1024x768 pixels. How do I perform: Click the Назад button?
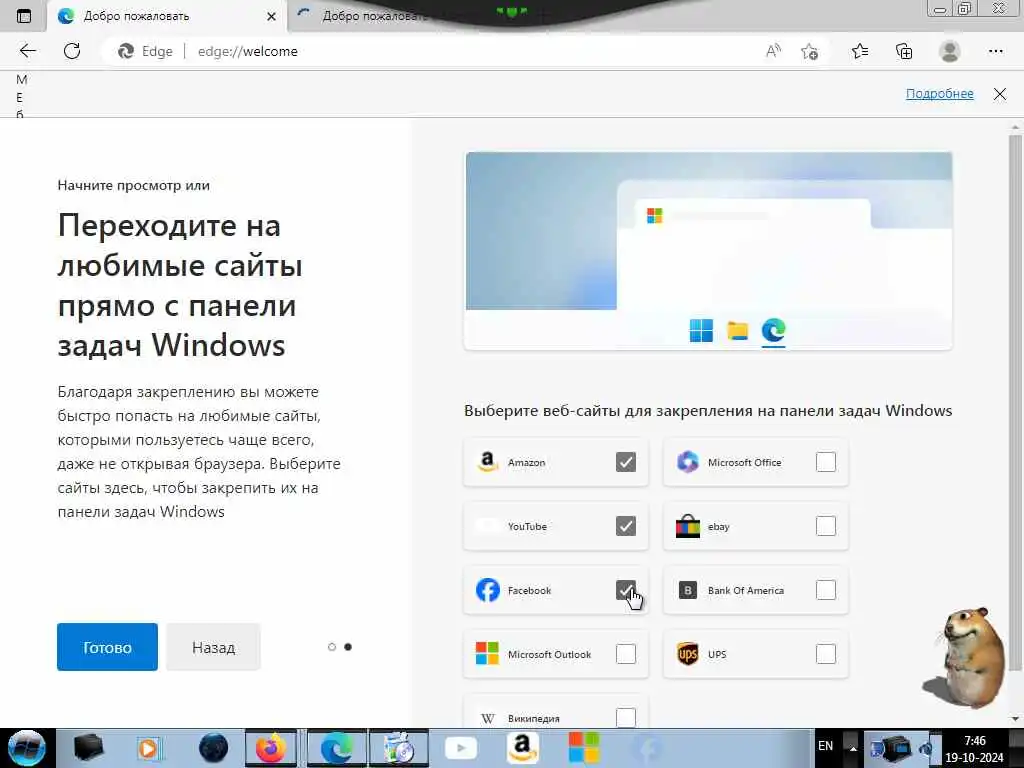tap(213, 647)
